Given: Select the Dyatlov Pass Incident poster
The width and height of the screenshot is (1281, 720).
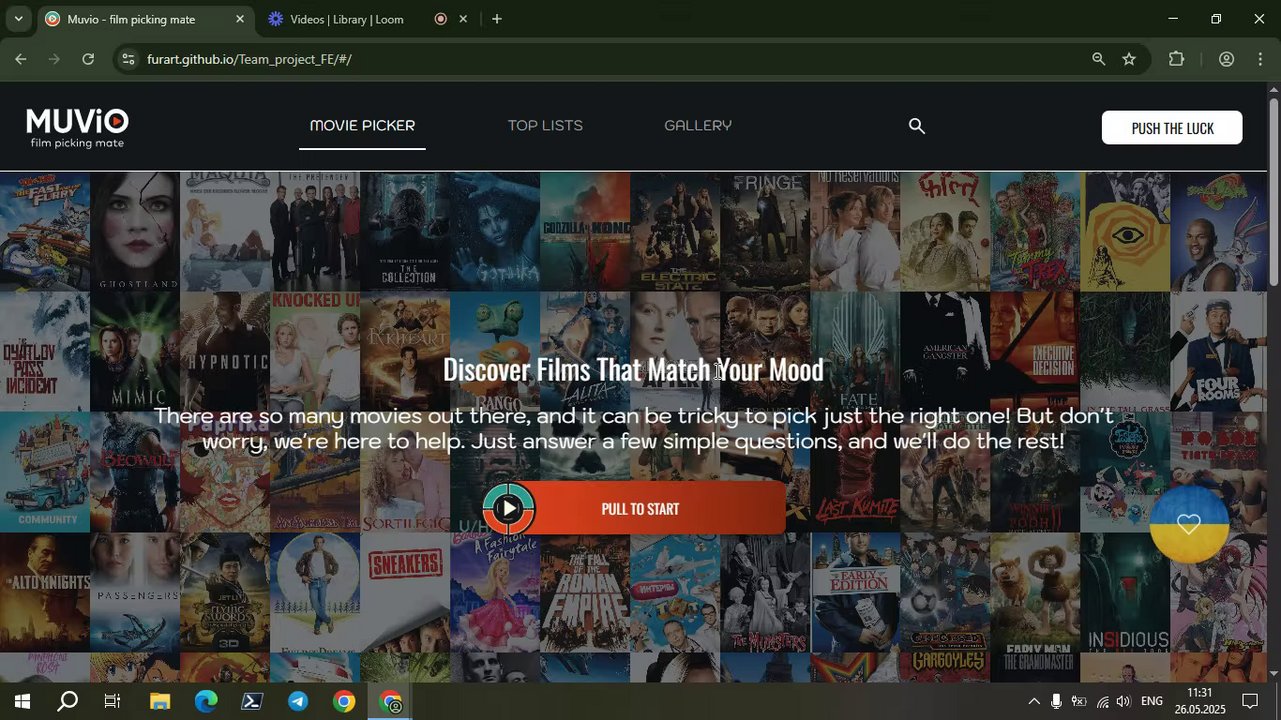Looking at the screenshot, I should click(x=45, y=352).
